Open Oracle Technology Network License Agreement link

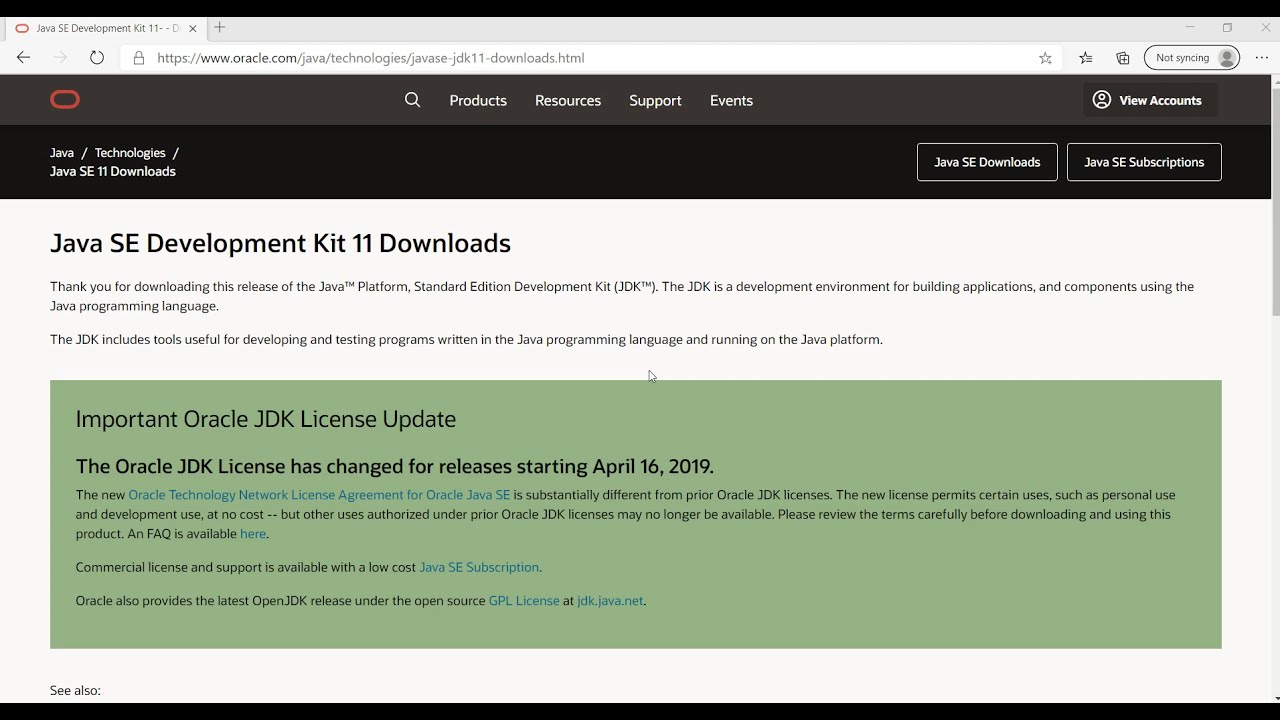319,495
